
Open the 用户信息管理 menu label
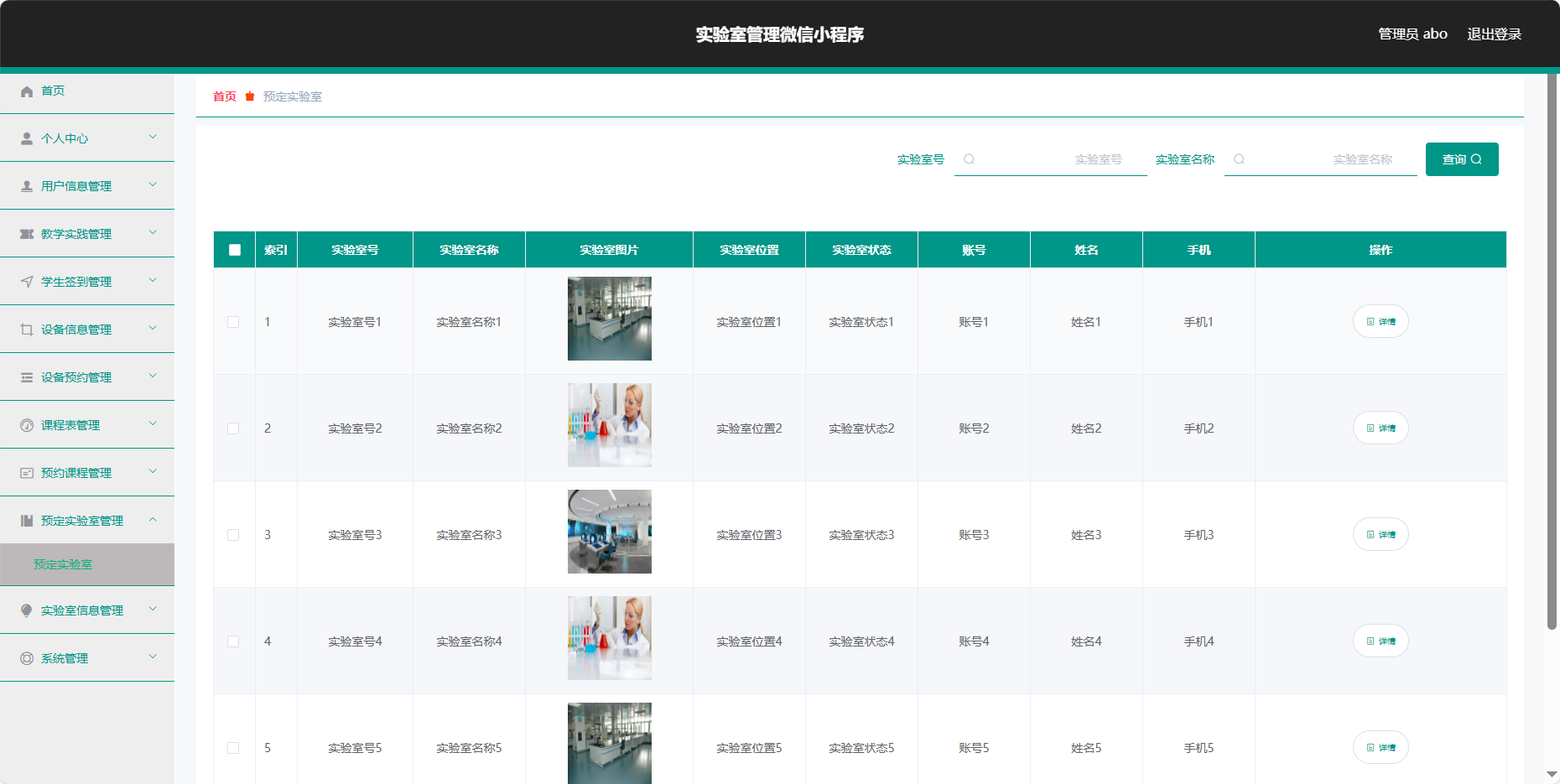[x=76, y=186]
